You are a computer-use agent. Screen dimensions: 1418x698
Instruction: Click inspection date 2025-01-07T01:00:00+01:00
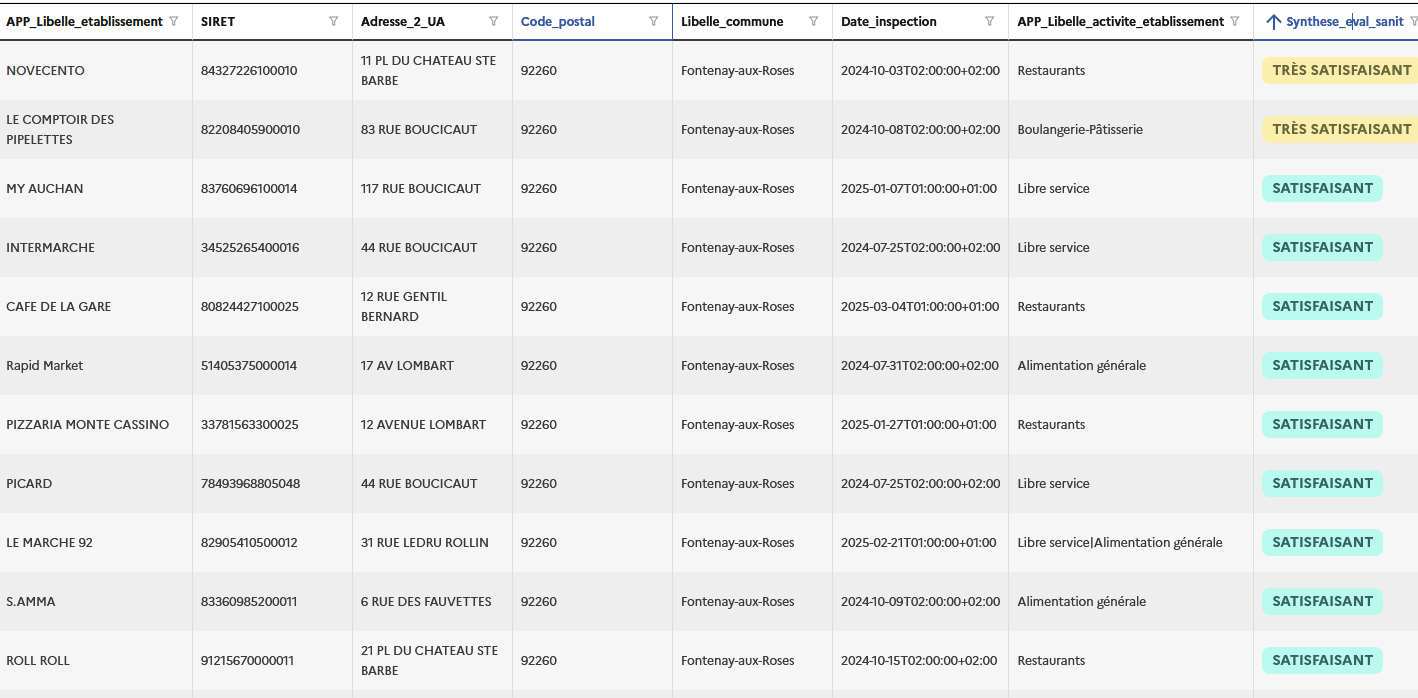click(919, 188)
